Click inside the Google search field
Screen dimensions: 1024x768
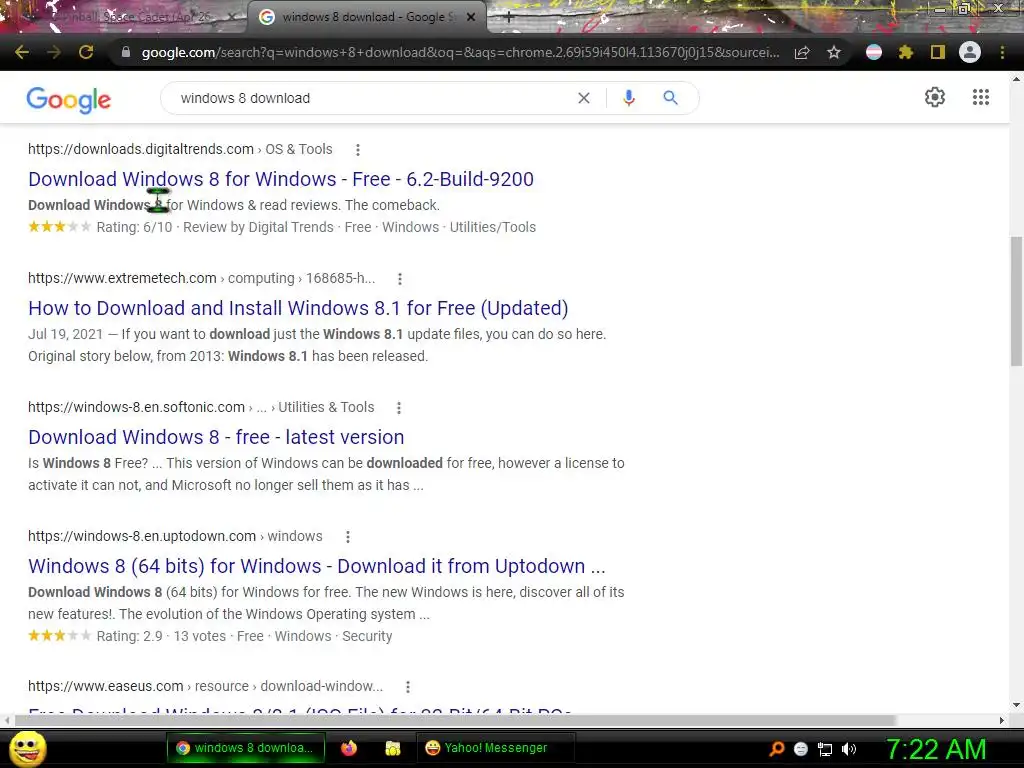pos(372,98)
